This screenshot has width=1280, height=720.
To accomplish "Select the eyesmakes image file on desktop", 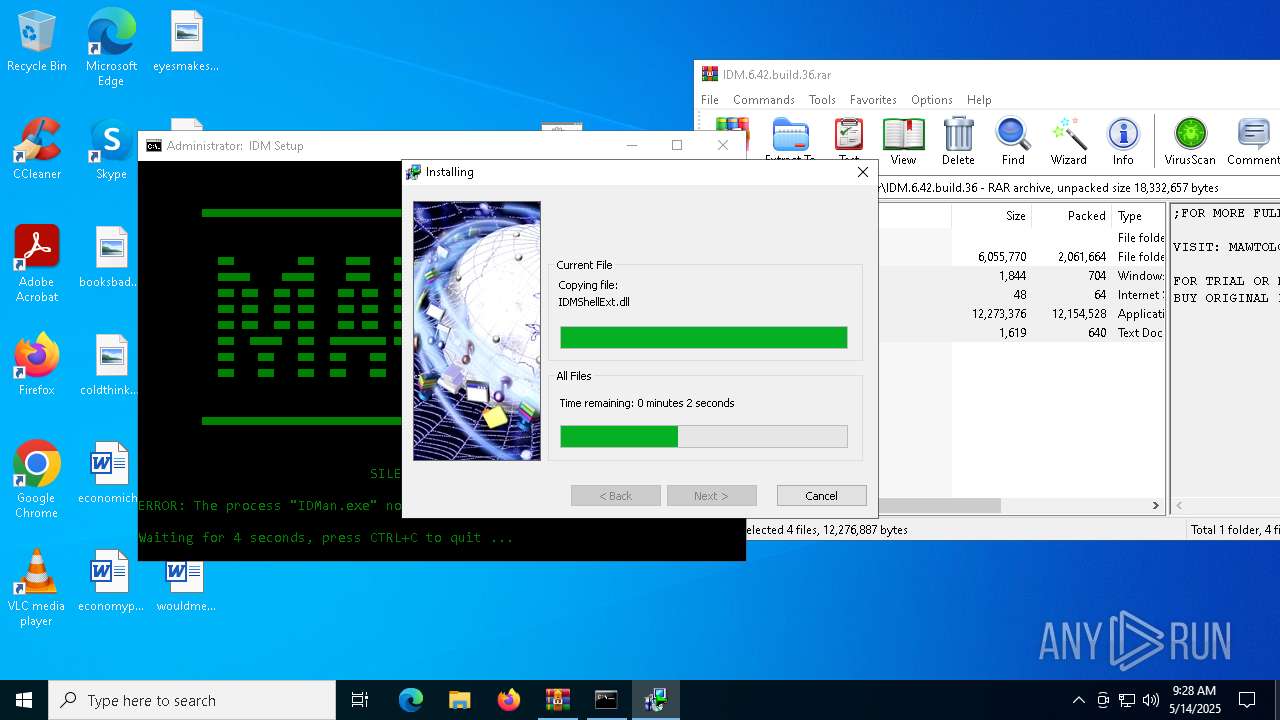I will [x=185, y=42].
